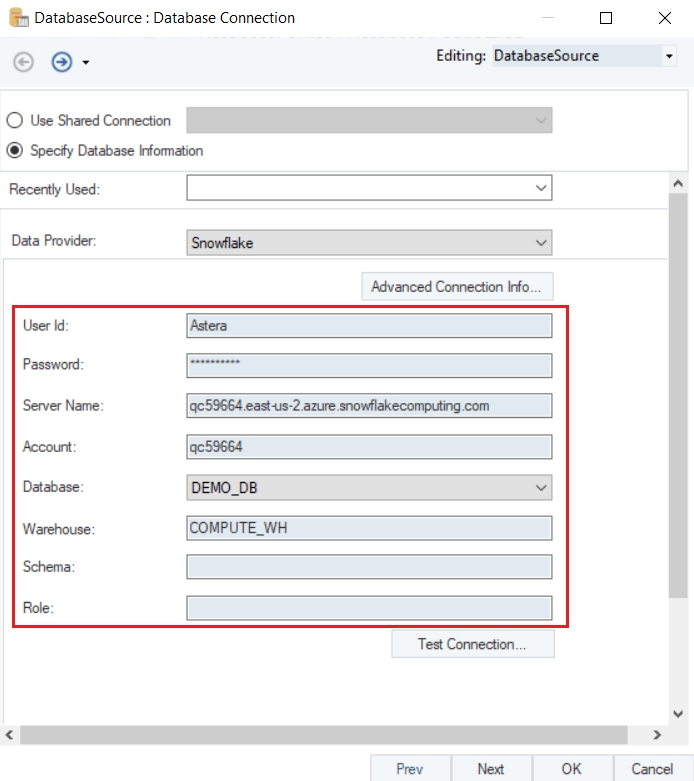
Task: Open the Data Provider Snowflake dropdown
Action: (x=369, y=243)
